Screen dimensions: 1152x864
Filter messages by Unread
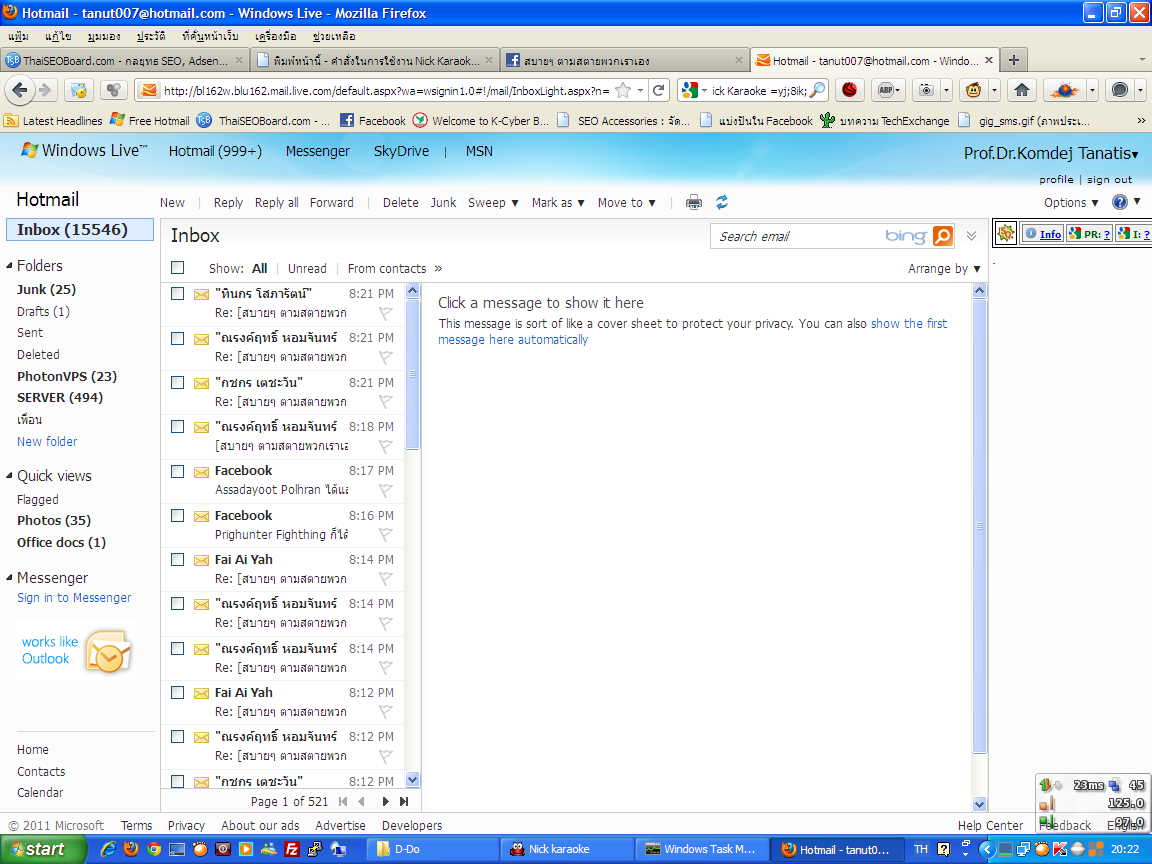(307, 269)
